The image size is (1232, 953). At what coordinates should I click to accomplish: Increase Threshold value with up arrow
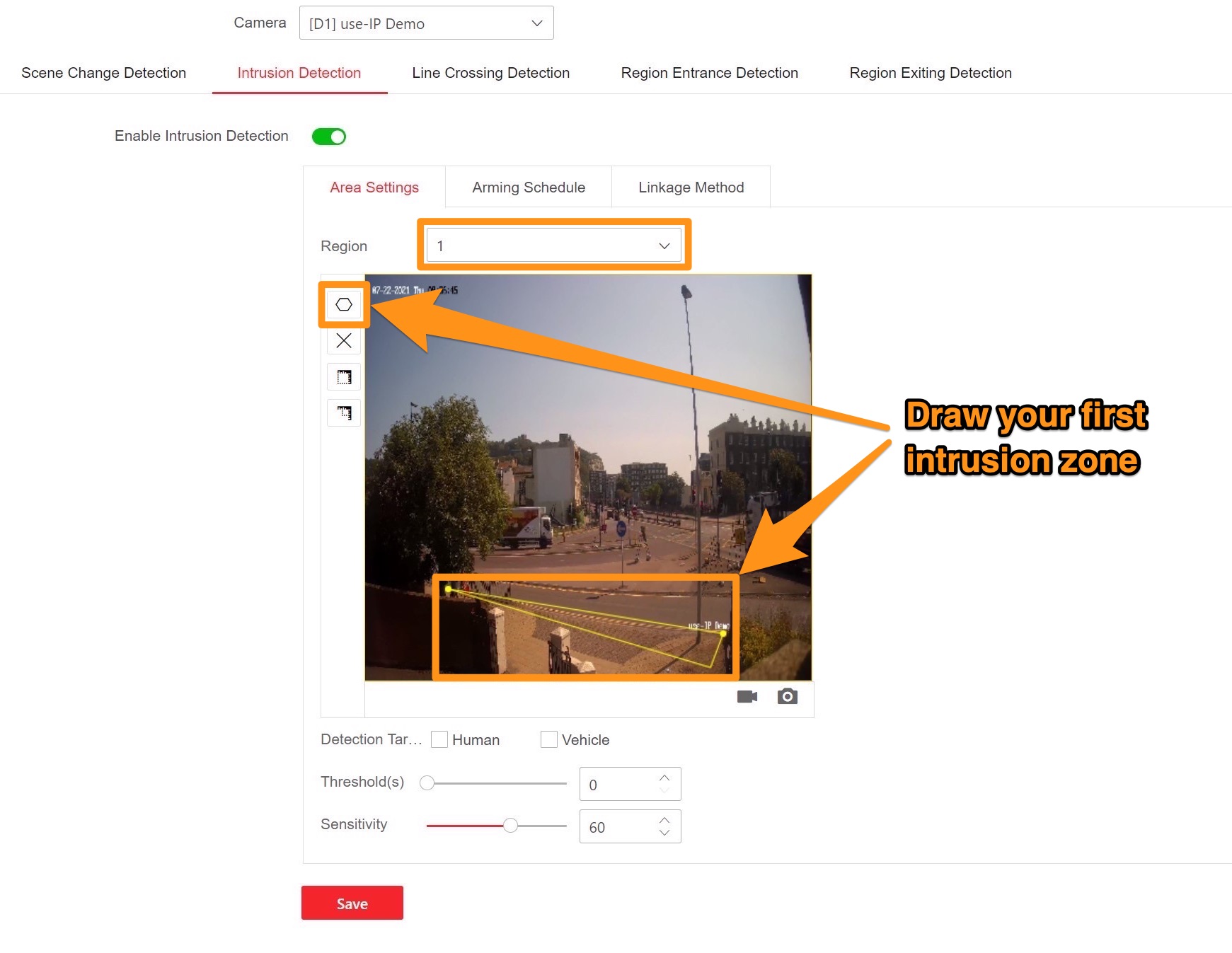tap(664, 778)
